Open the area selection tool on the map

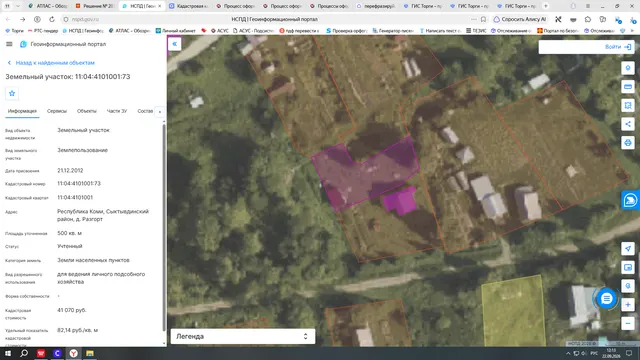(628, 105)
